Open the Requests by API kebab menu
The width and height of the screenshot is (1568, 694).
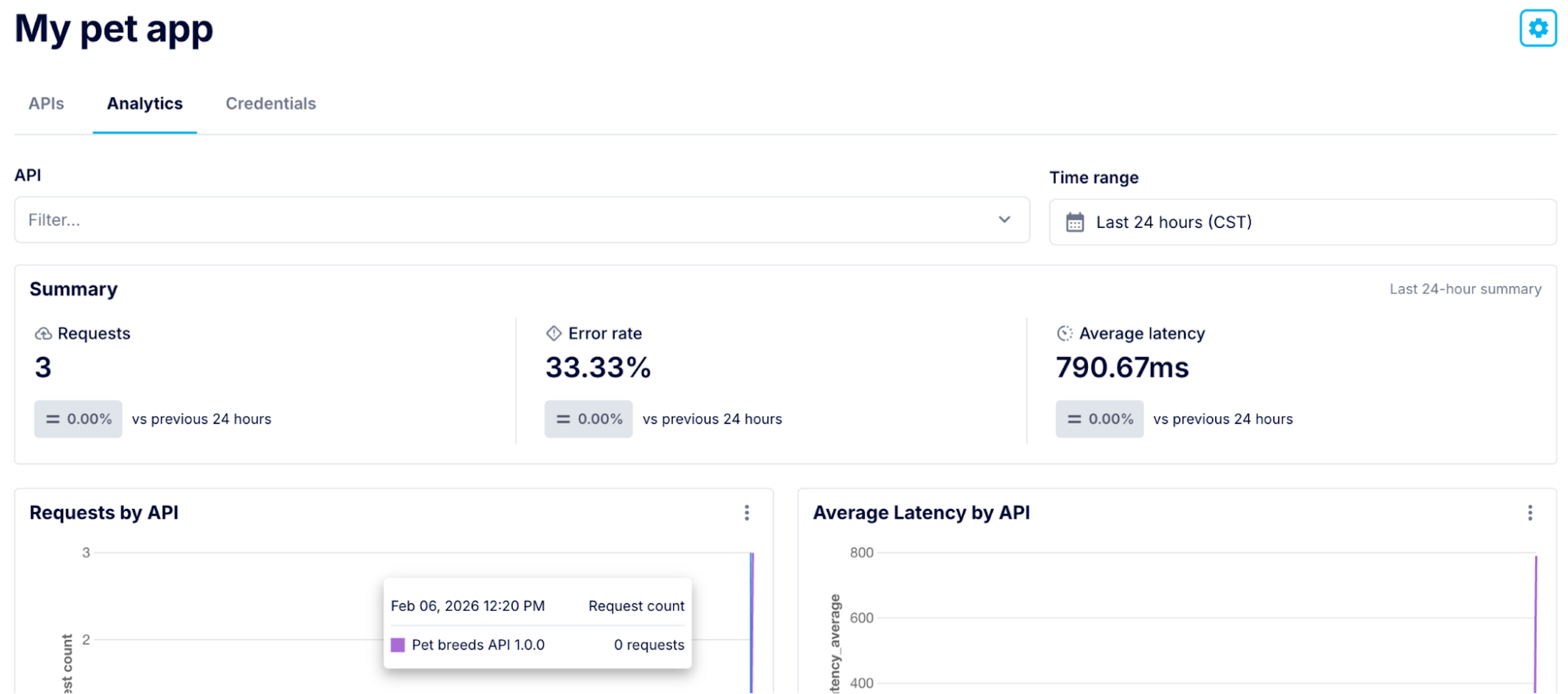pyautogui.click(x=747, y=513)
